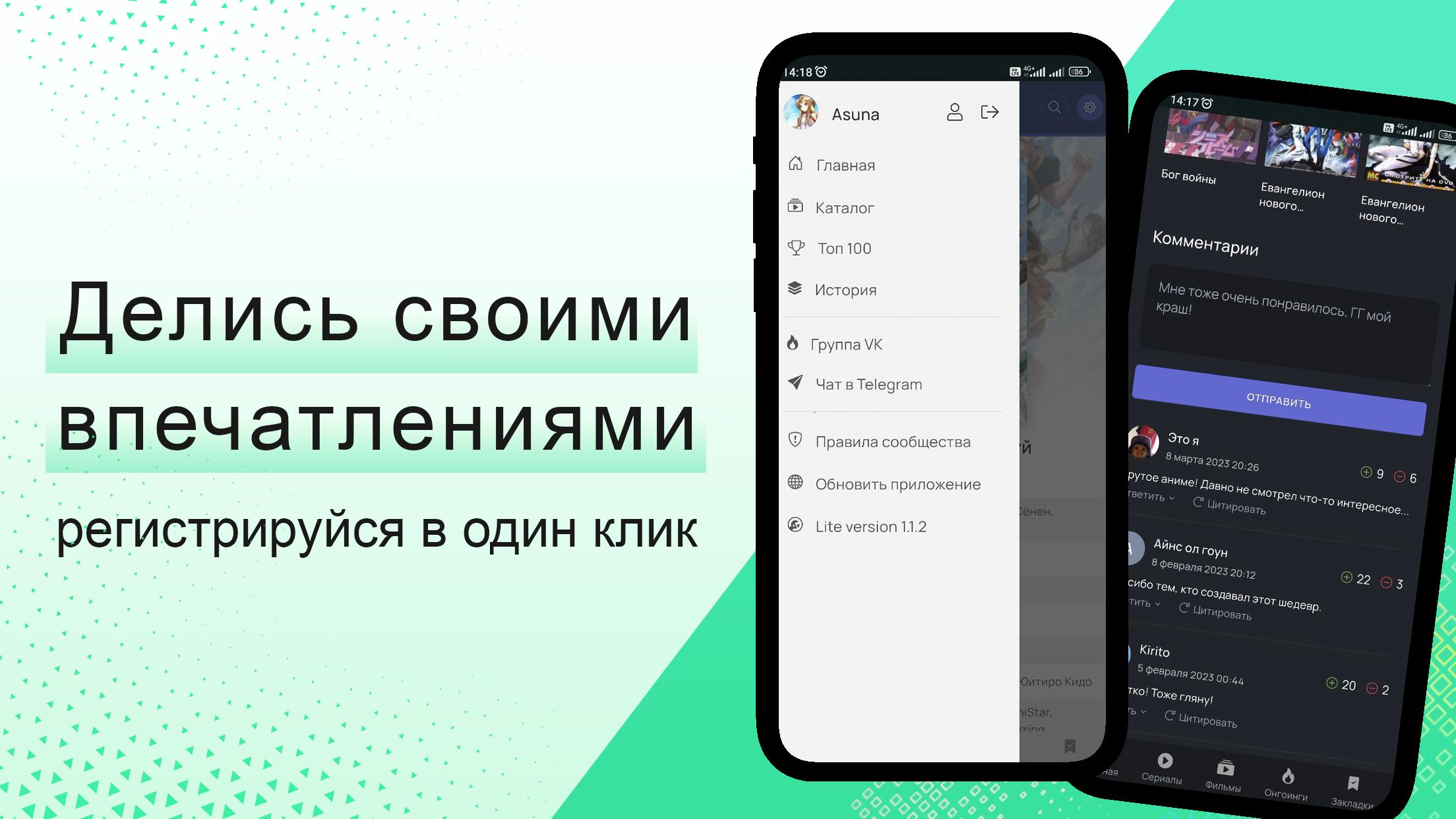Click Update Application option
The height and width of the screenshot is (819, 1456).
click(897, 484)
